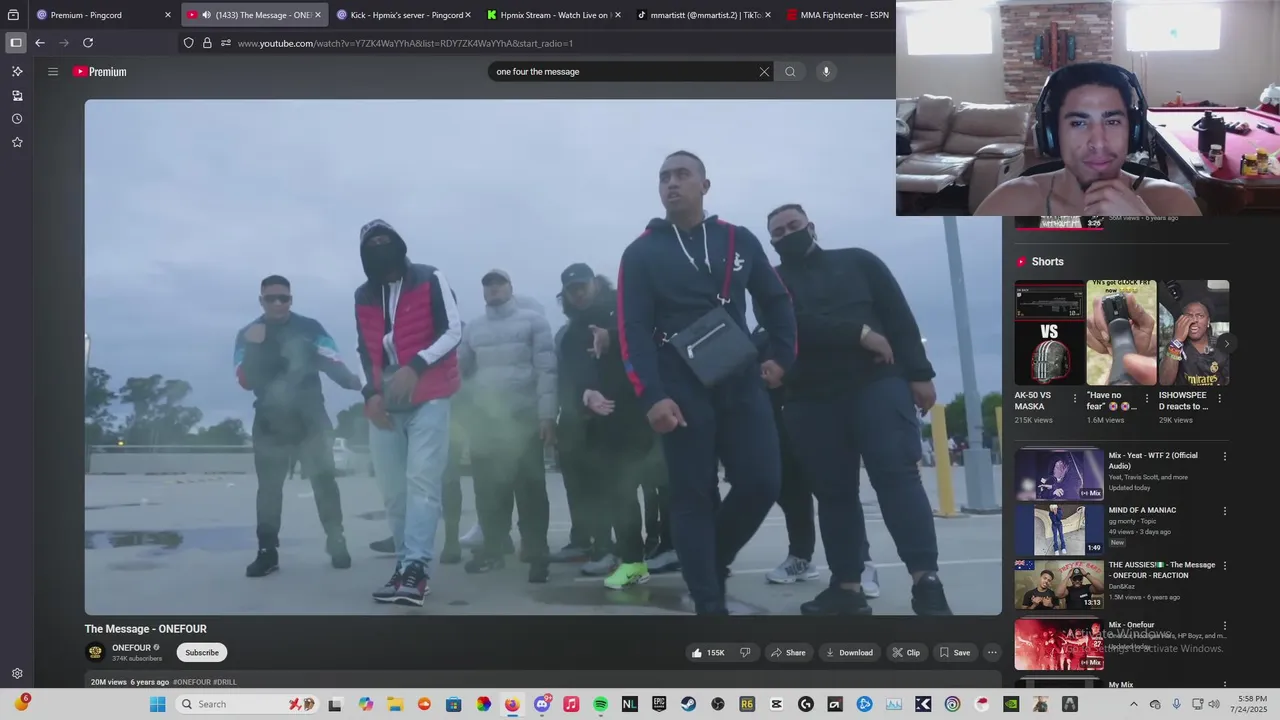Toggle the browser sidebar panel button

(15, 43)
